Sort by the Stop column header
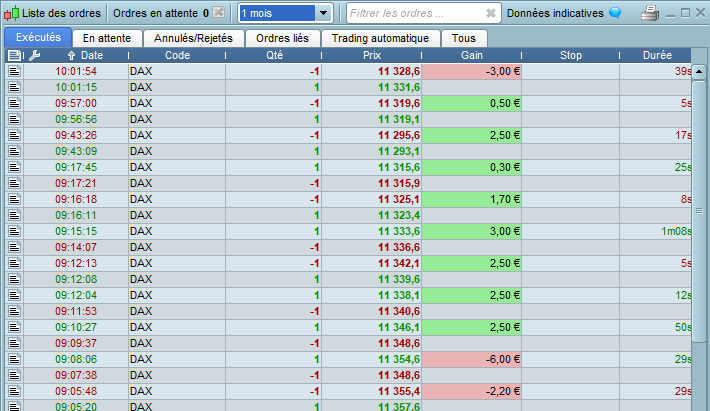The image size is (710, 411). [571, 55]
